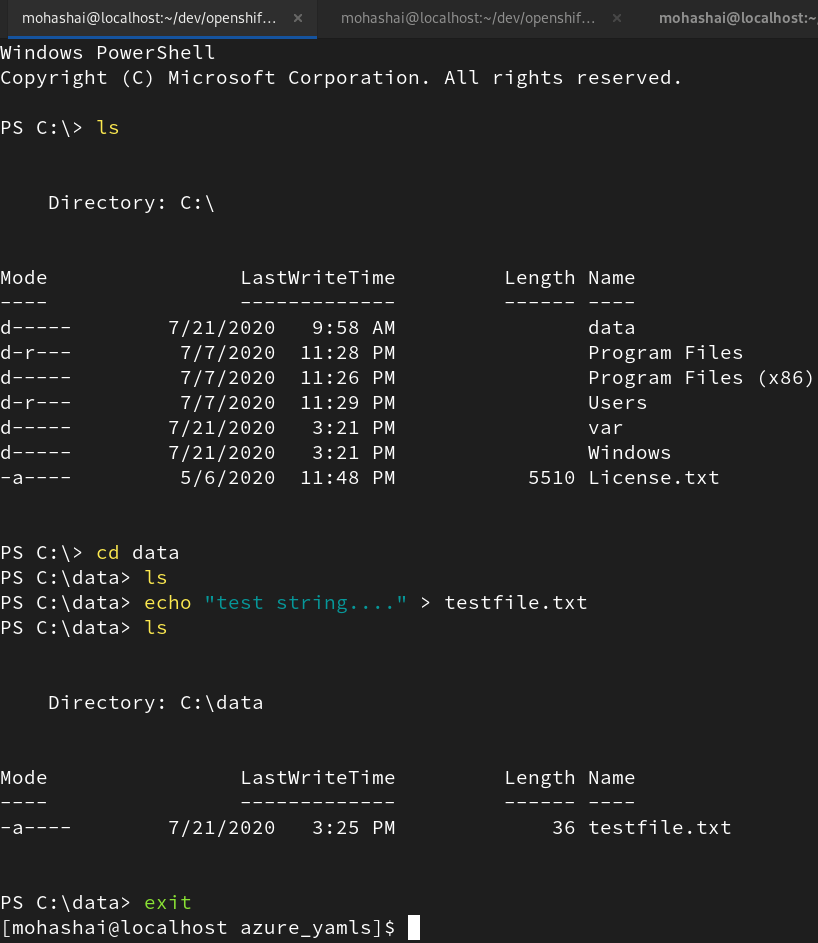Click the testfile.txt filename in the listing
Screen dimensions: 818x943
tap(663, 827)
